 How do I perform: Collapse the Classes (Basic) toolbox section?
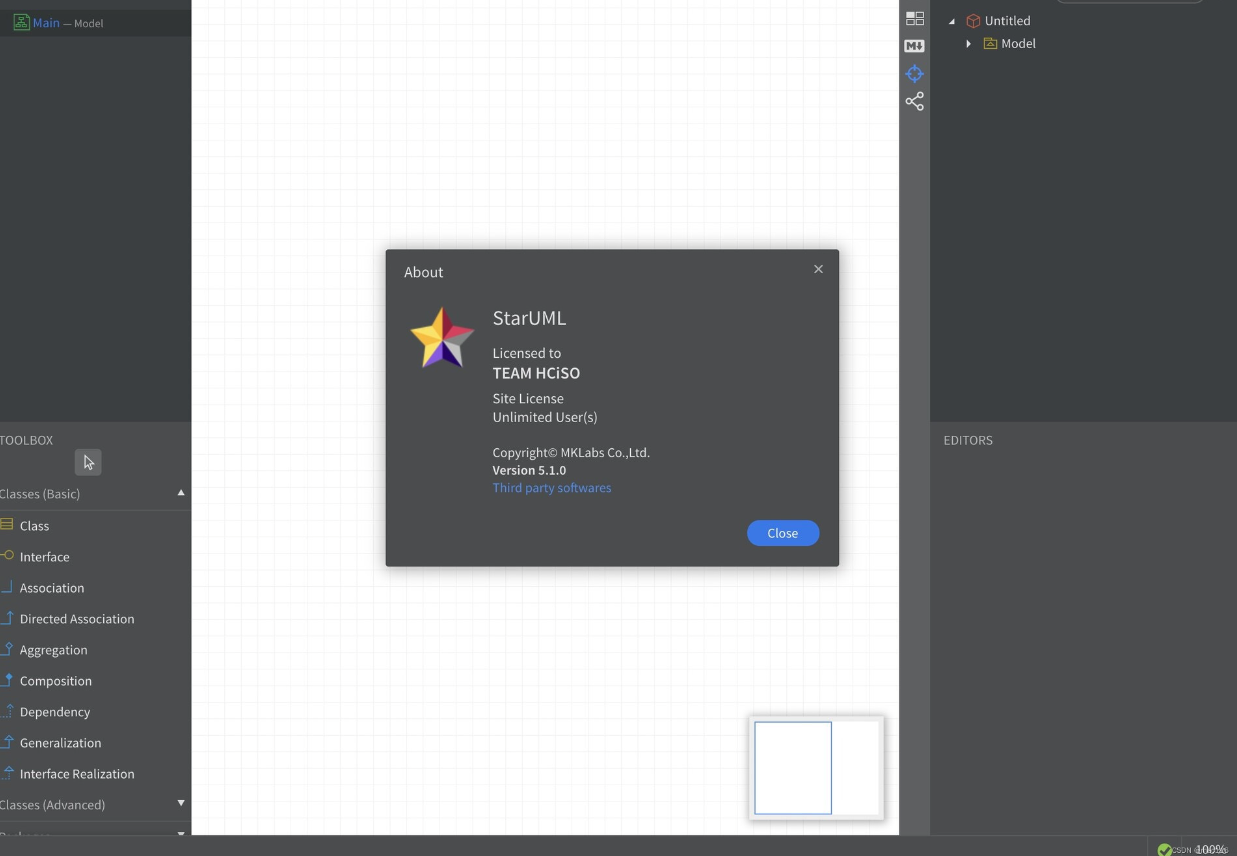point(181,493)
